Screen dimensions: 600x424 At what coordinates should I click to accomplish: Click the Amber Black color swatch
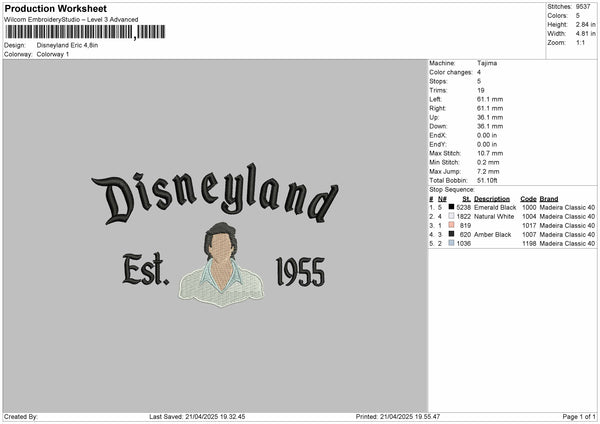pyautogui.click(x=451, y=234)
